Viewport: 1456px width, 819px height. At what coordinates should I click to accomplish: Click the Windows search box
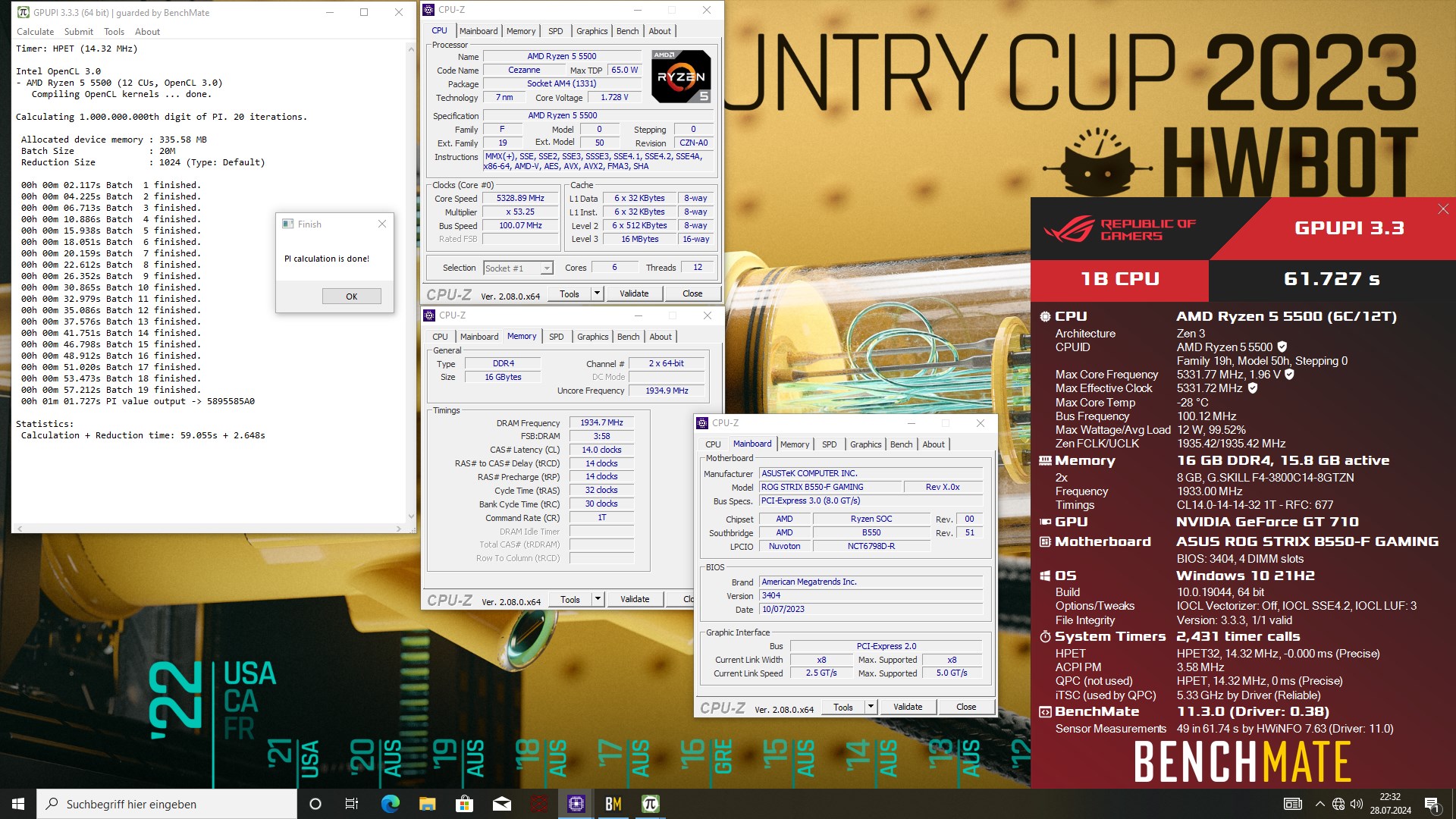point(167,804)
